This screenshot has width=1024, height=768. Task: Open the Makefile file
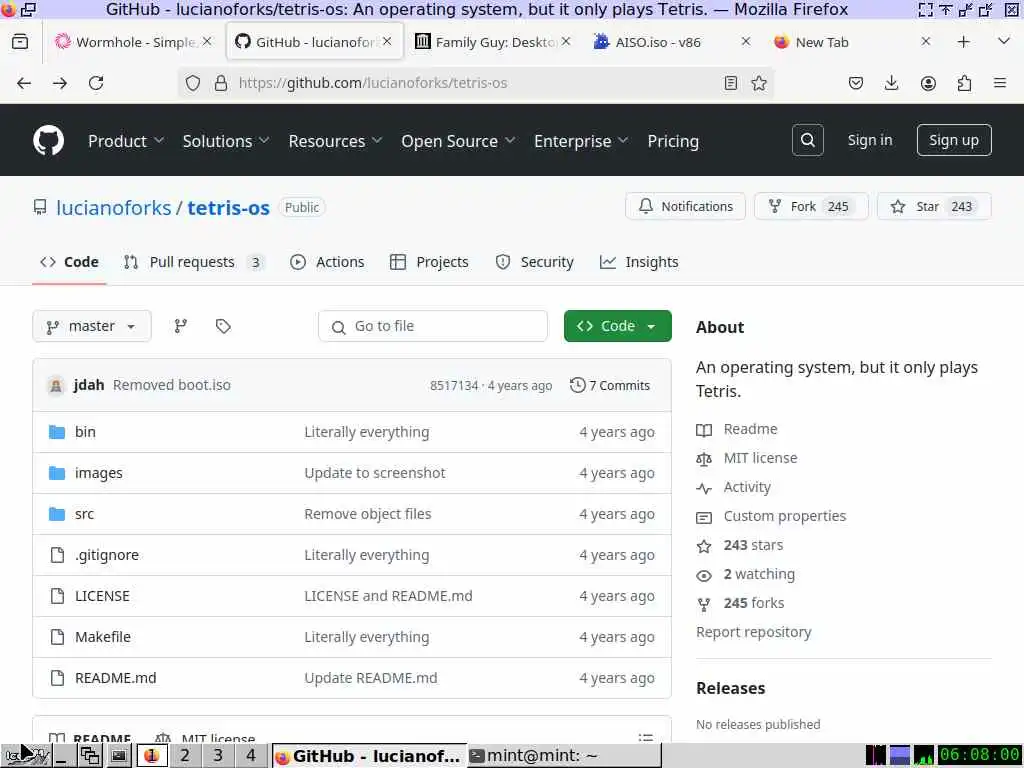pyautogui.click(x=103, y=637)
